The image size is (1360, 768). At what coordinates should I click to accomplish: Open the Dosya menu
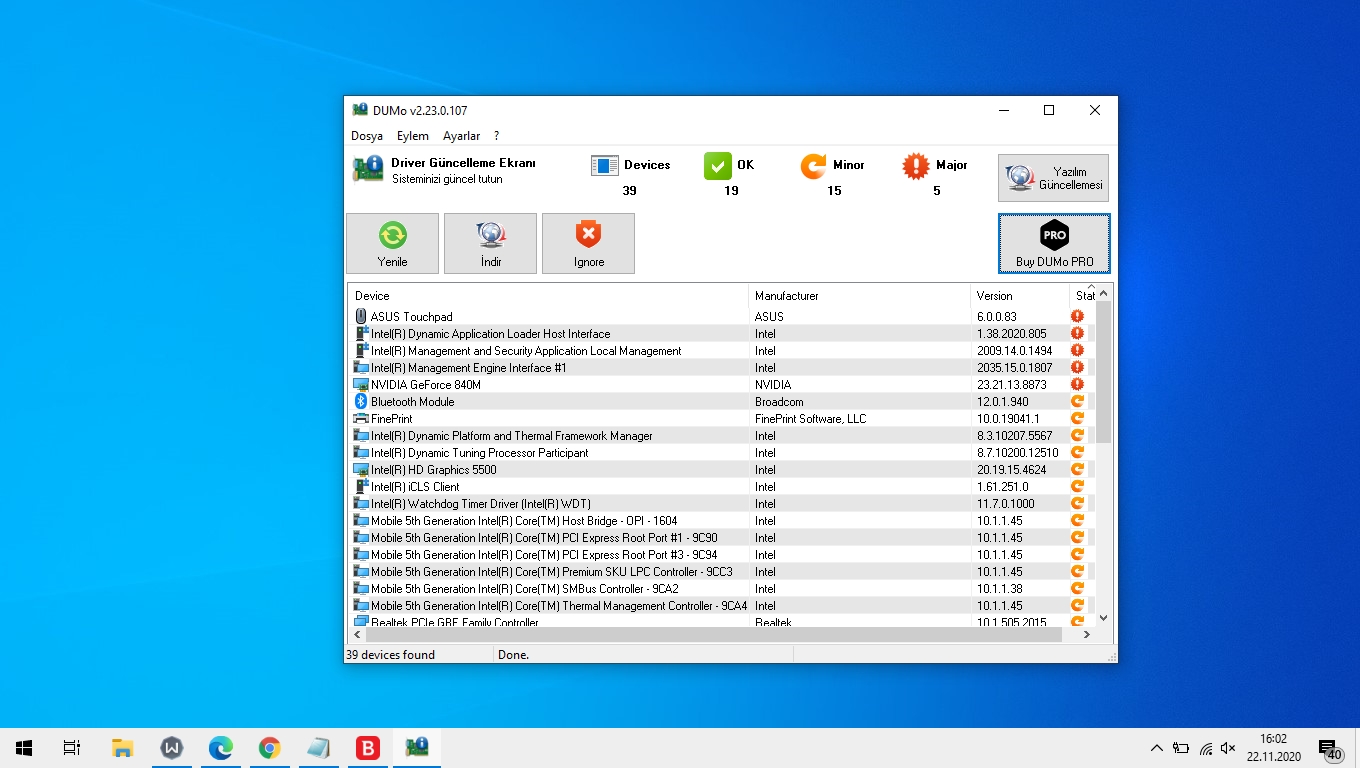367,136
